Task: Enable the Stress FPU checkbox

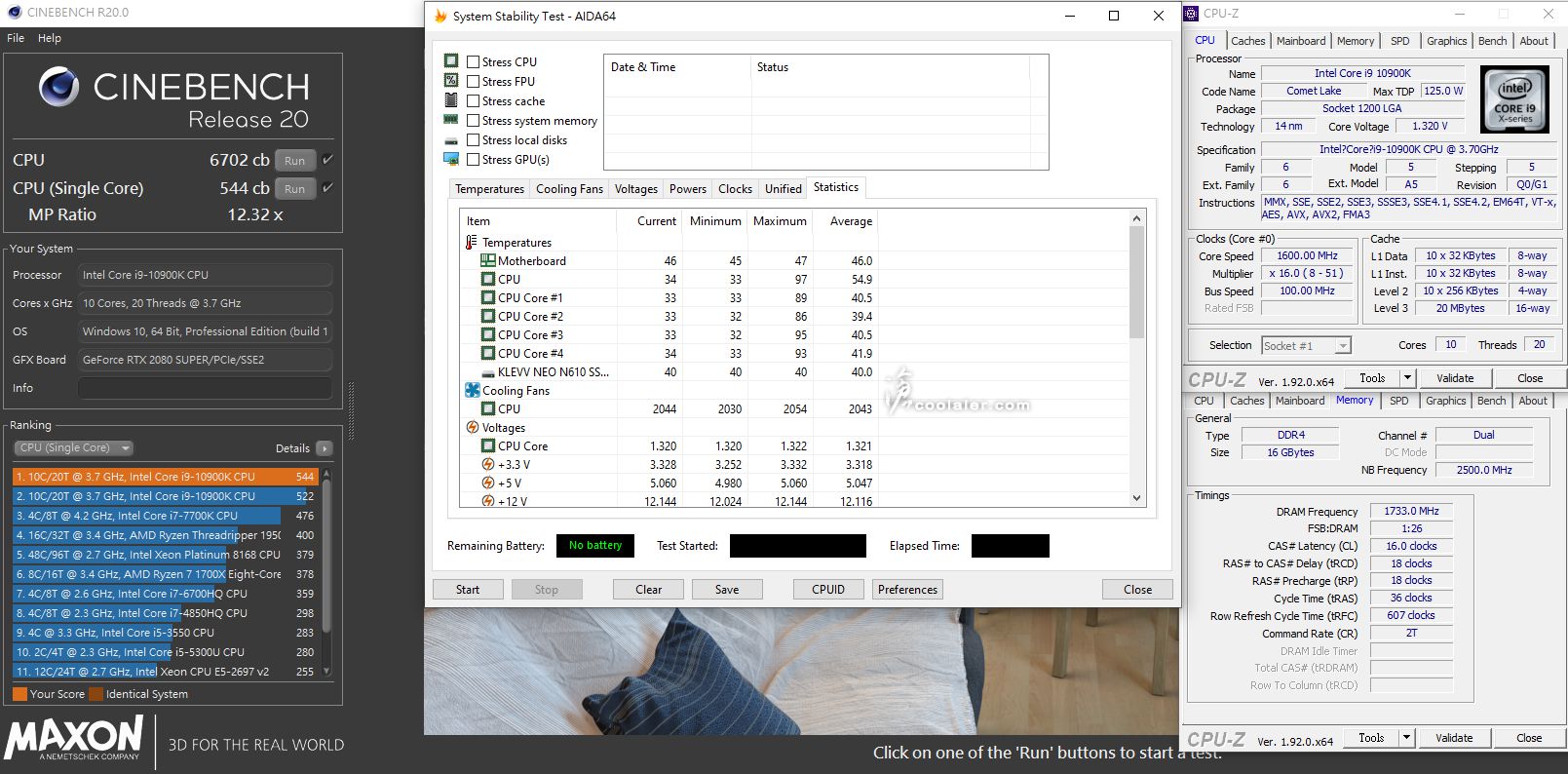Action: [x=473, y=82]
